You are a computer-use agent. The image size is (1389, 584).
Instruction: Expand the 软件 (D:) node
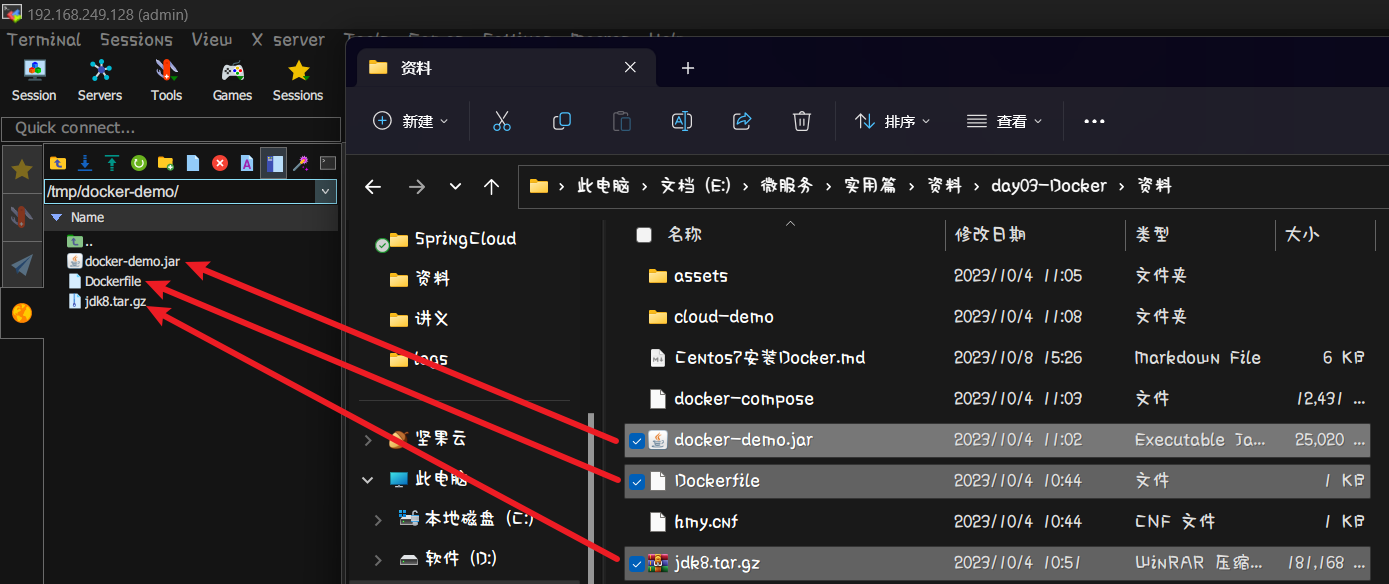(378, 559)
